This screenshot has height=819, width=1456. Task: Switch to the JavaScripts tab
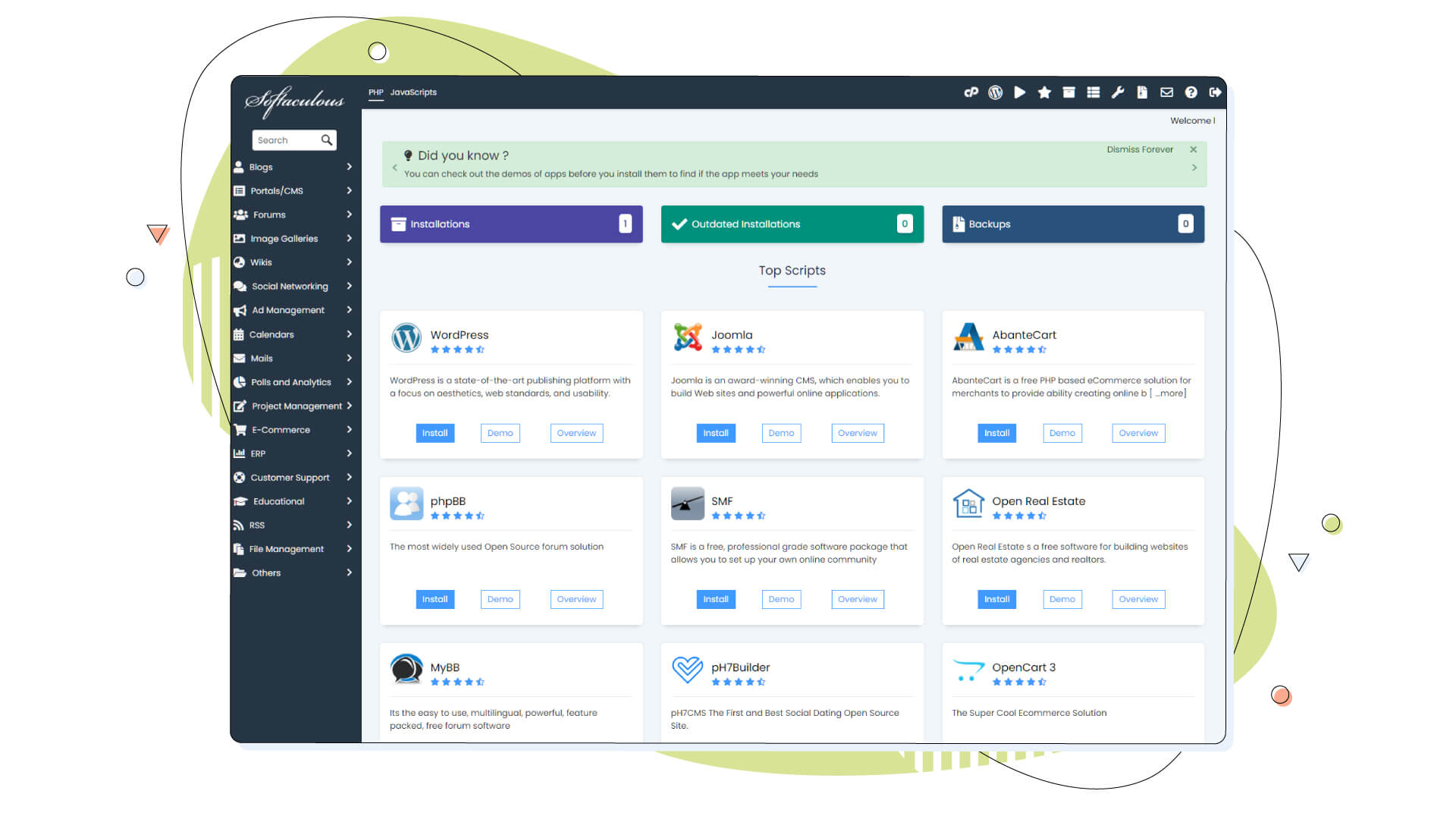[413, 93]
